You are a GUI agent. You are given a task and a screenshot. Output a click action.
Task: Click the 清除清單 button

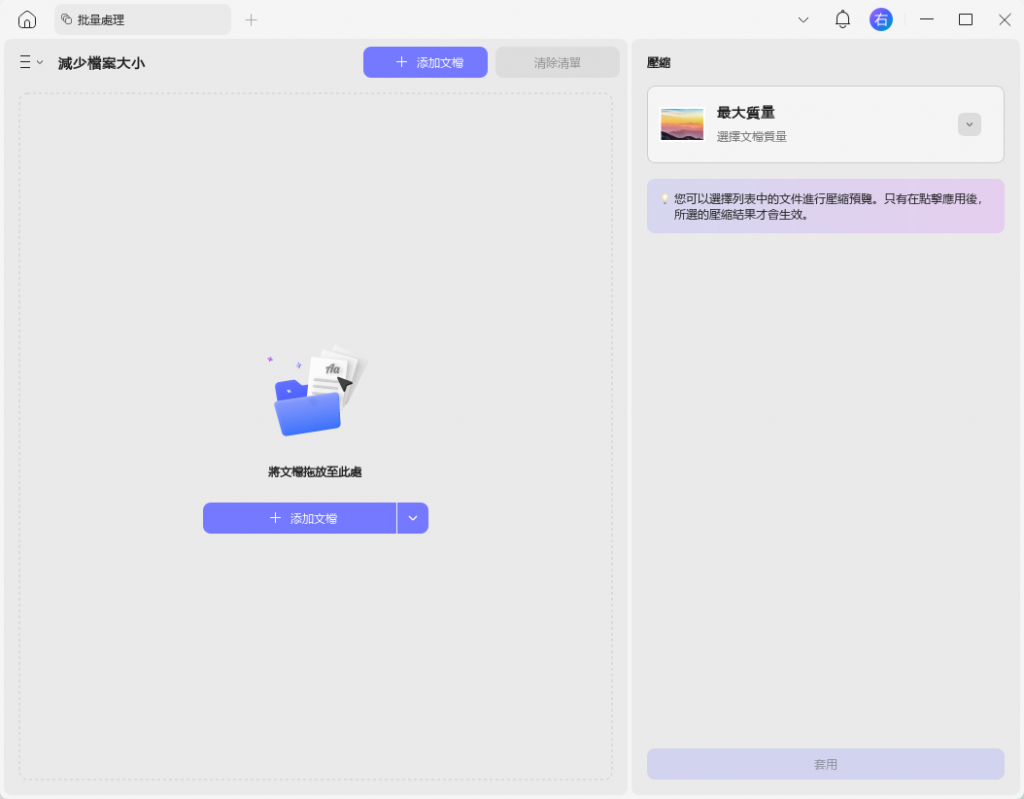(x=557, y=61)
